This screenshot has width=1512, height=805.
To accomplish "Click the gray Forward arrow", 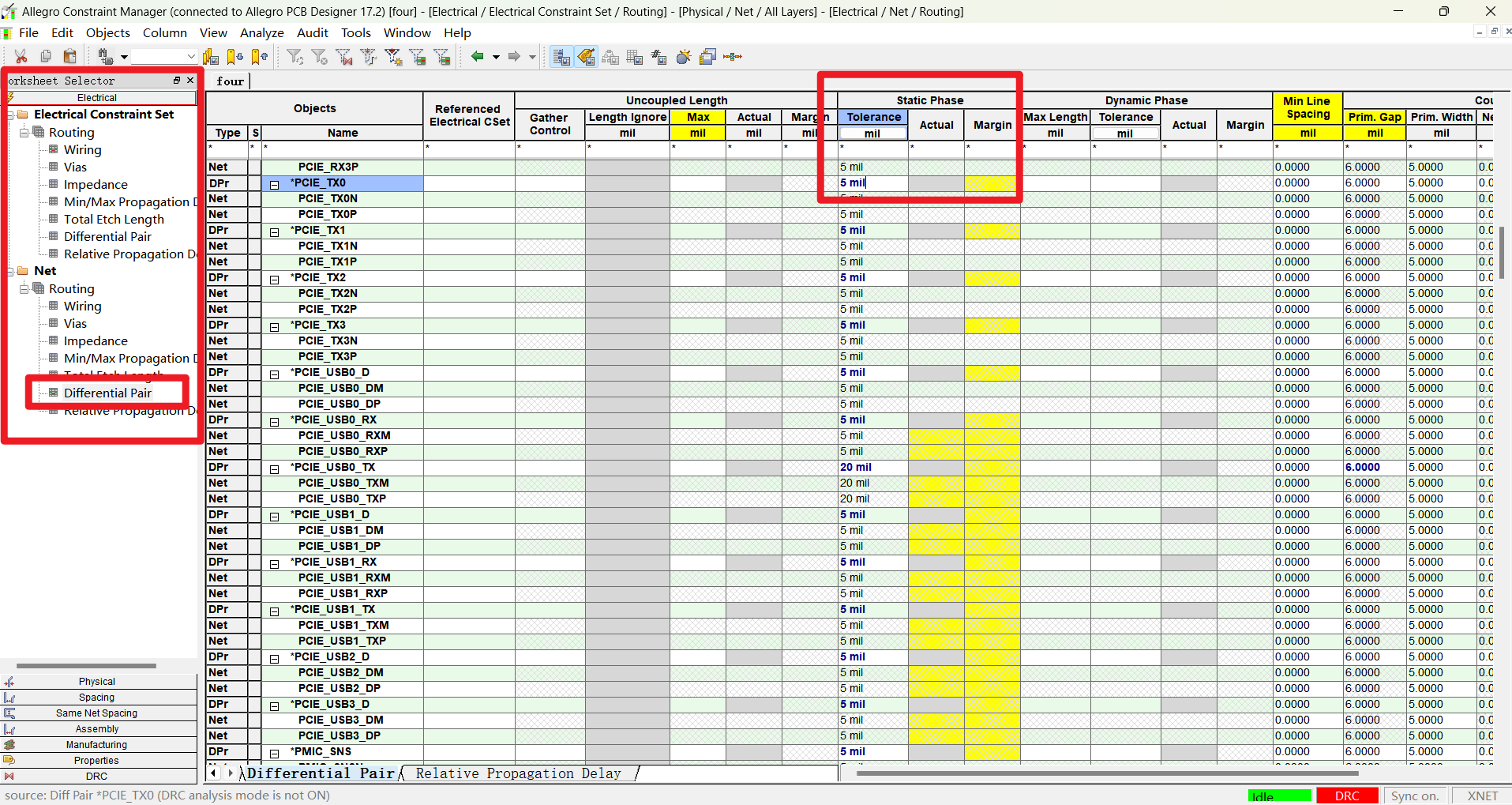I will click(x=514, y=56).
